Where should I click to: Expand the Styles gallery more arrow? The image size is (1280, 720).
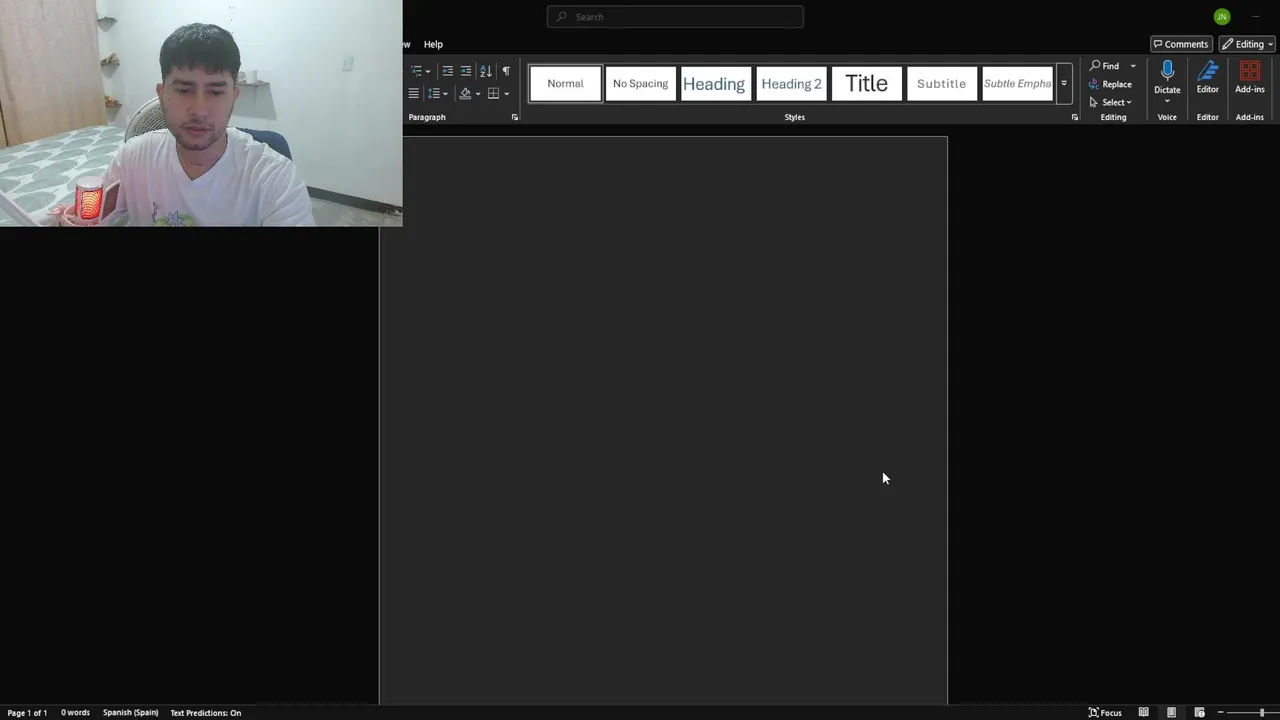click(x=1064, y=84)
